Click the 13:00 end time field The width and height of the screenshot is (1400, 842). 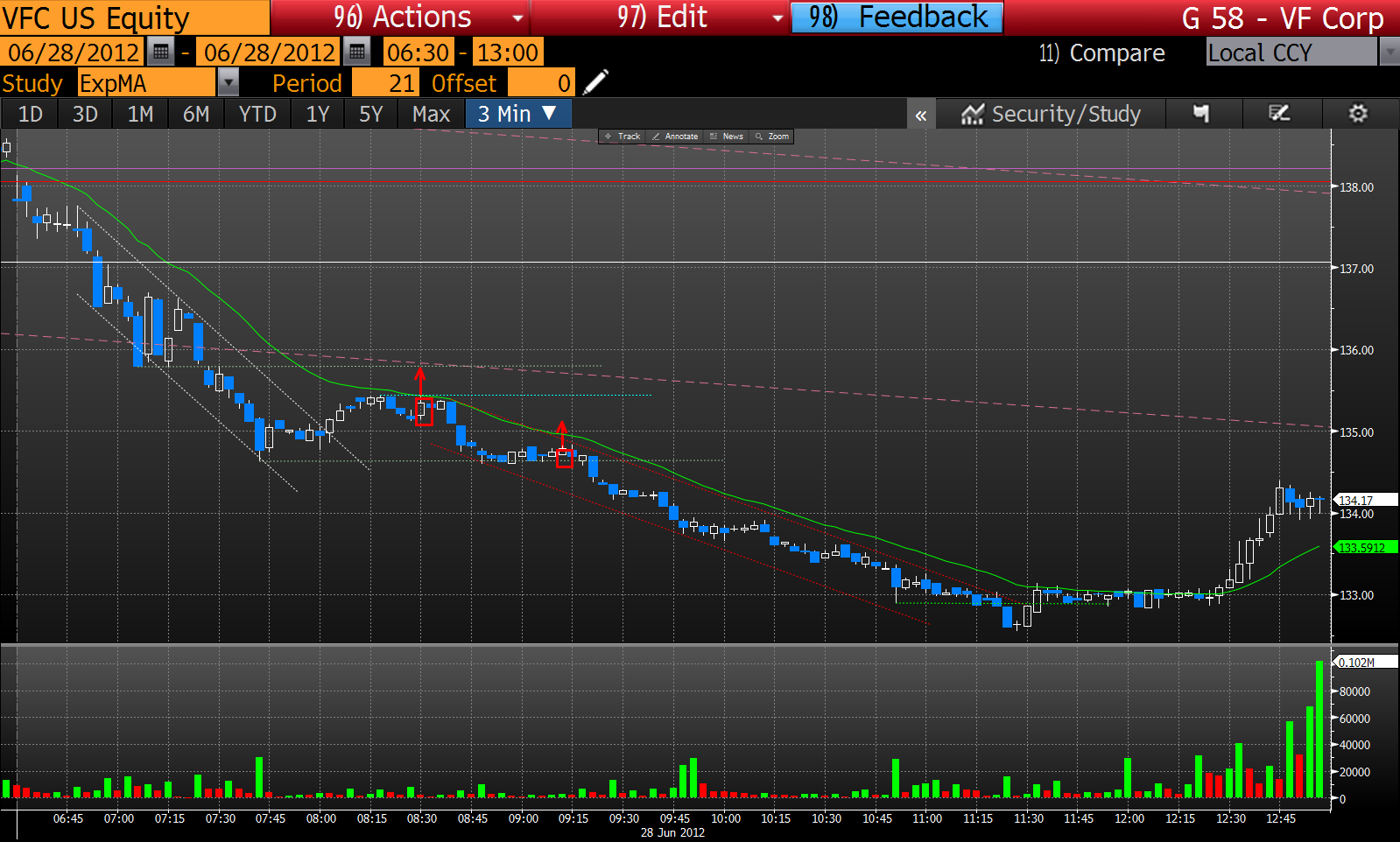507,53
